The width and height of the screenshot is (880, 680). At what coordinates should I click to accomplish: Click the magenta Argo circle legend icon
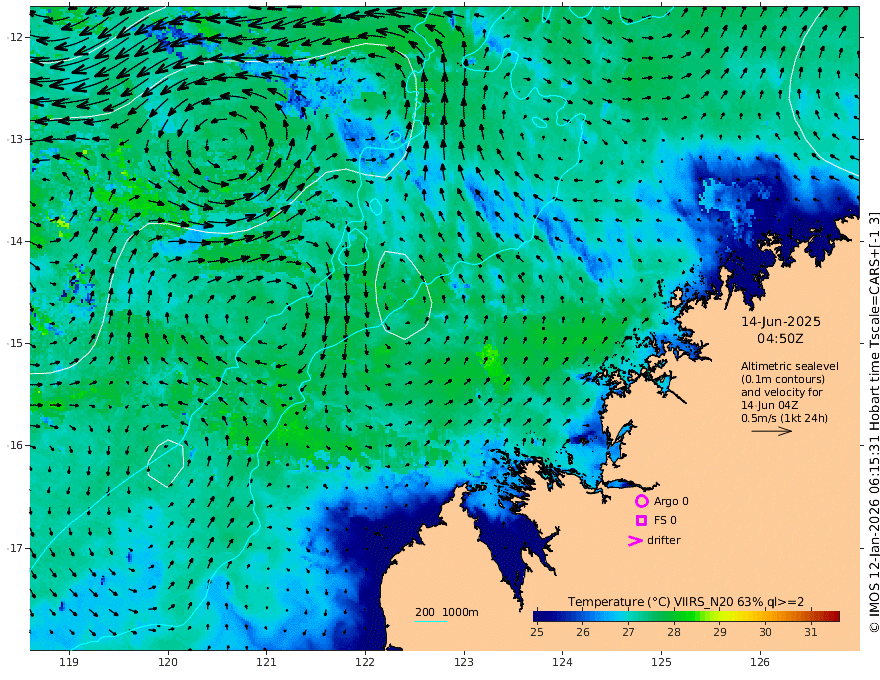pyautogui.click(x=641, y=501)
